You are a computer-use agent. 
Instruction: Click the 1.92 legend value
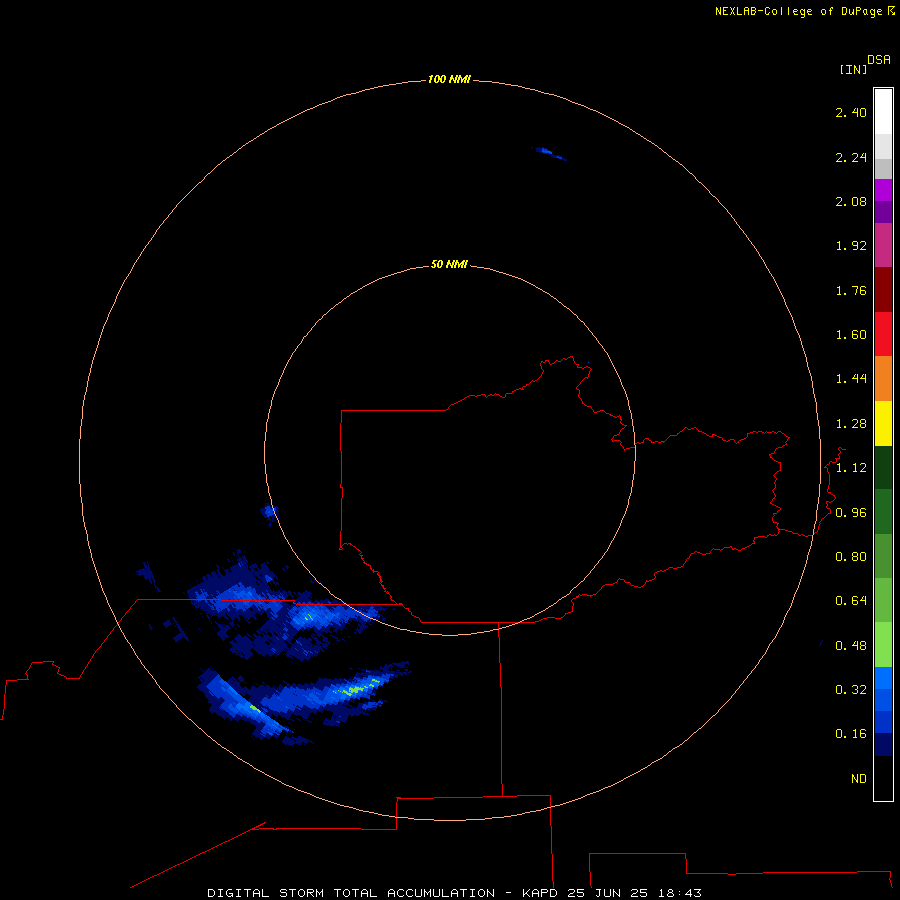tap(851, 246)
